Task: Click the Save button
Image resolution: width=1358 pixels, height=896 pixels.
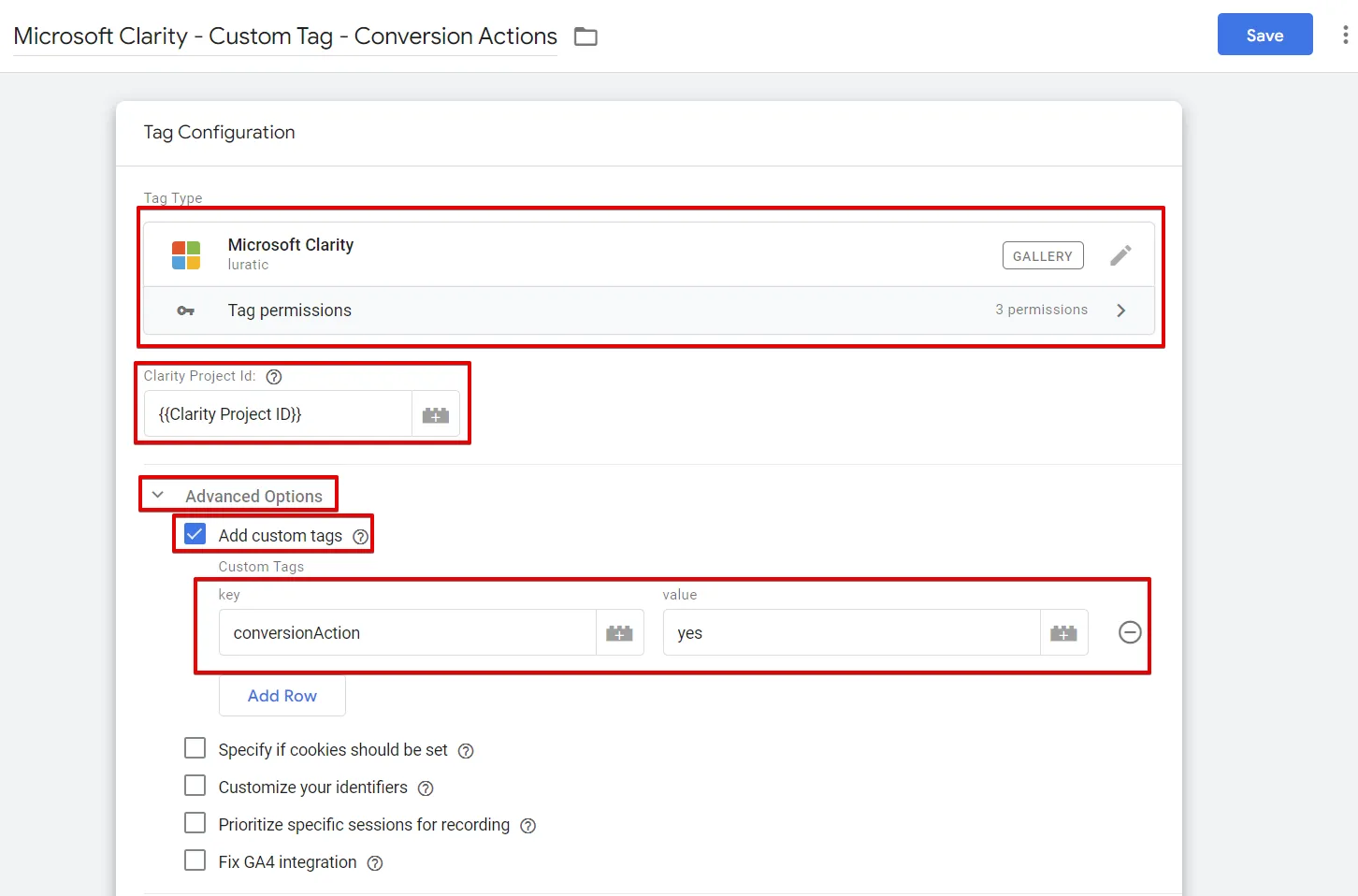Action: [x=1264, y=35]
